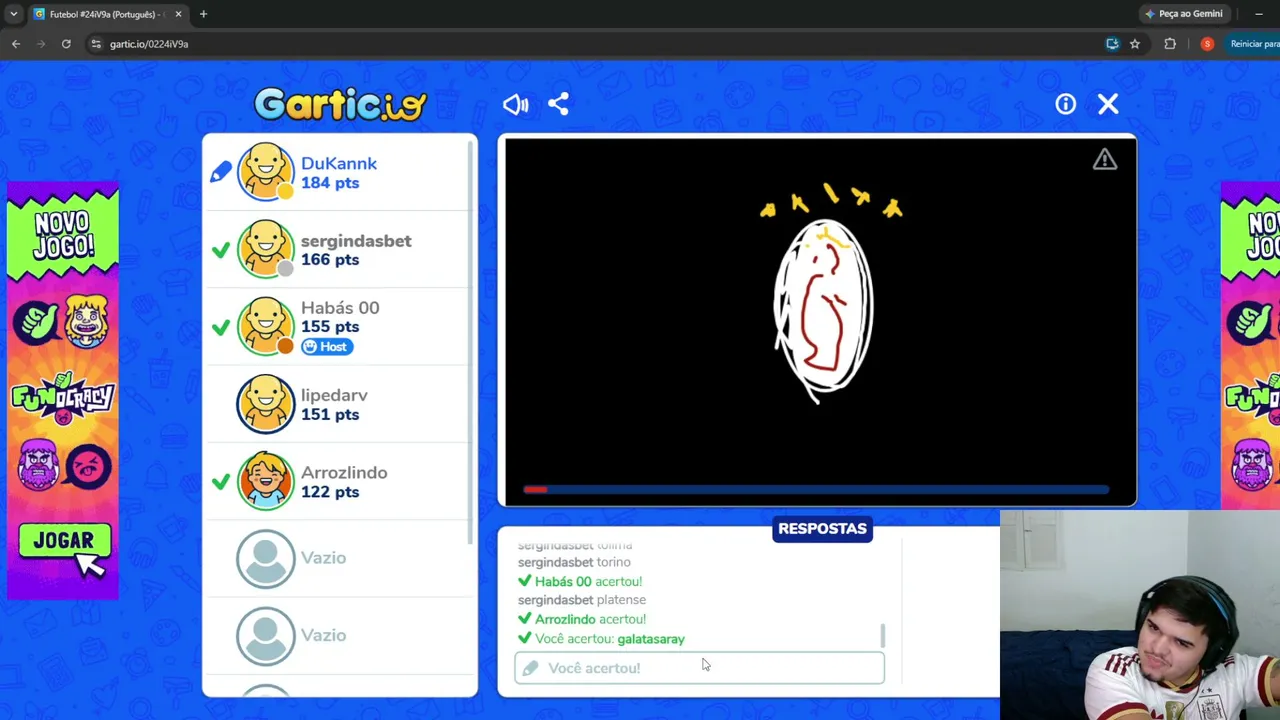Click the 'Habás 00 acertou!' chat message
This screenshot has width=1280, height=720.
pos(580,581)
